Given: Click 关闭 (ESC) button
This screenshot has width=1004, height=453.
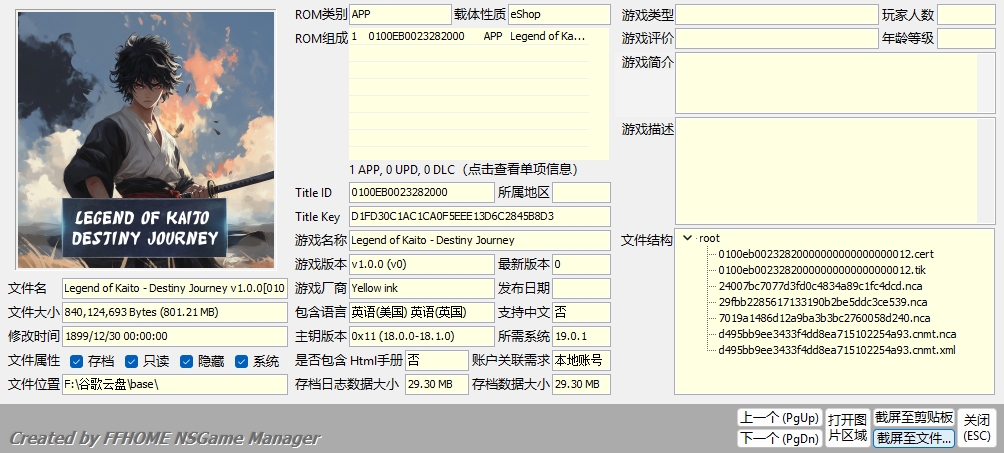Looking at the screenshot, I should pos(977,428).
